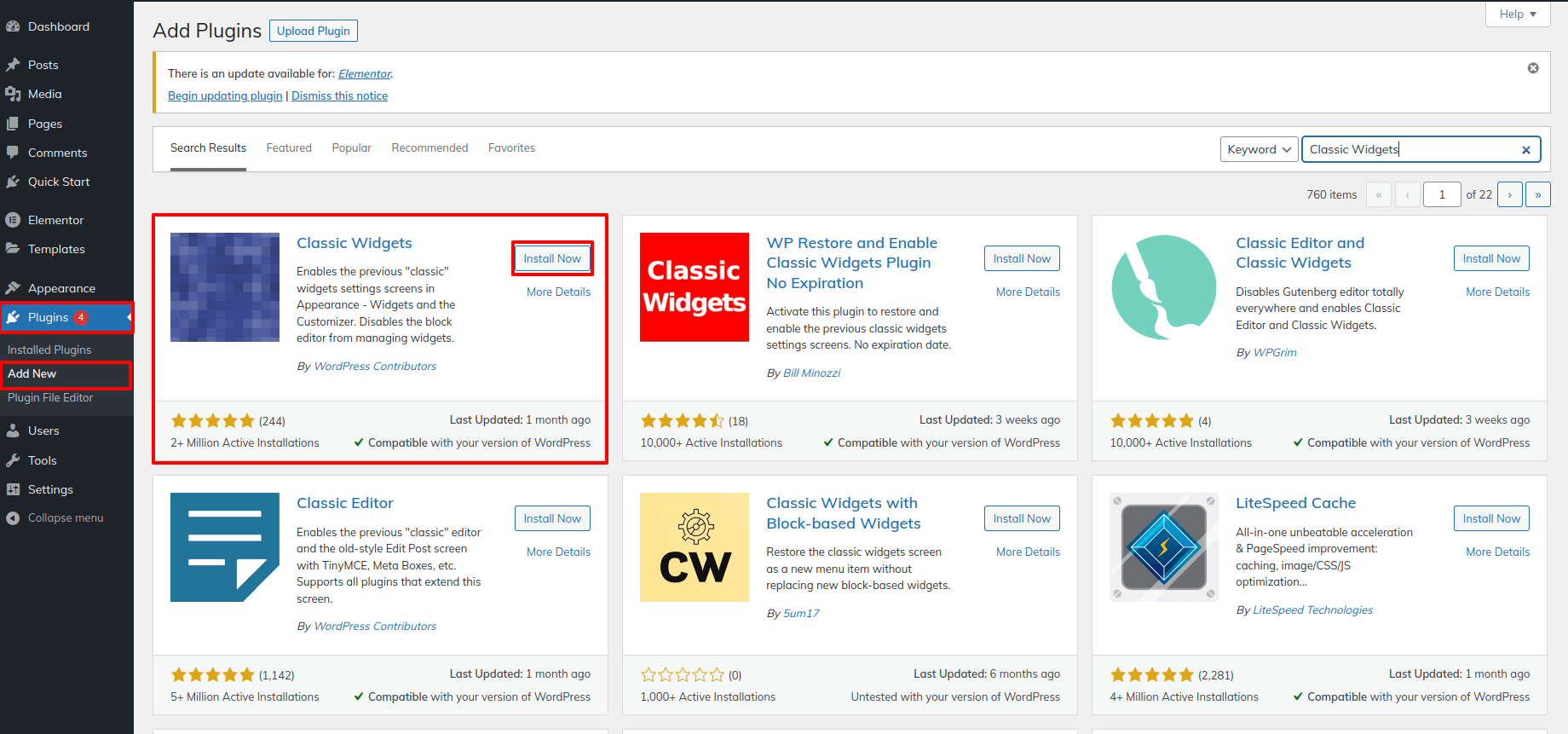The height and width of the screenshot is (734, 1568).
Task: Open the LiteSpeed Cache plugin thumbnail
Action: 1163,547
